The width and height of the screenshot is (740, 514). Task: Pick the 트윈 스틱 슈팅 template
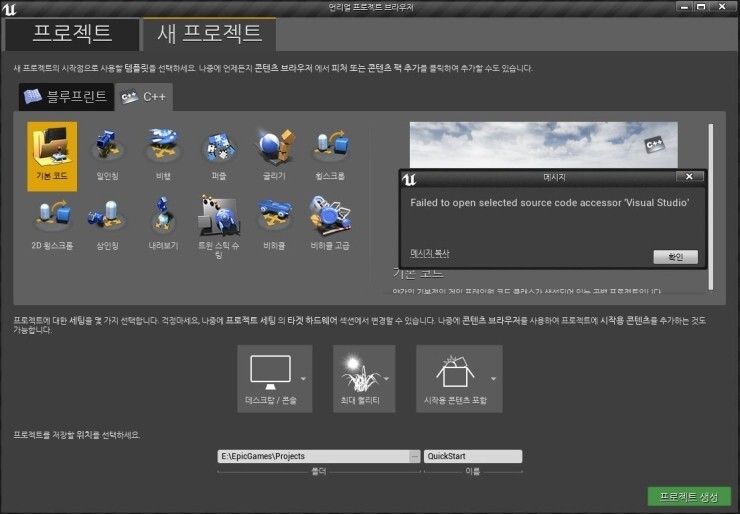pos(219,226)
